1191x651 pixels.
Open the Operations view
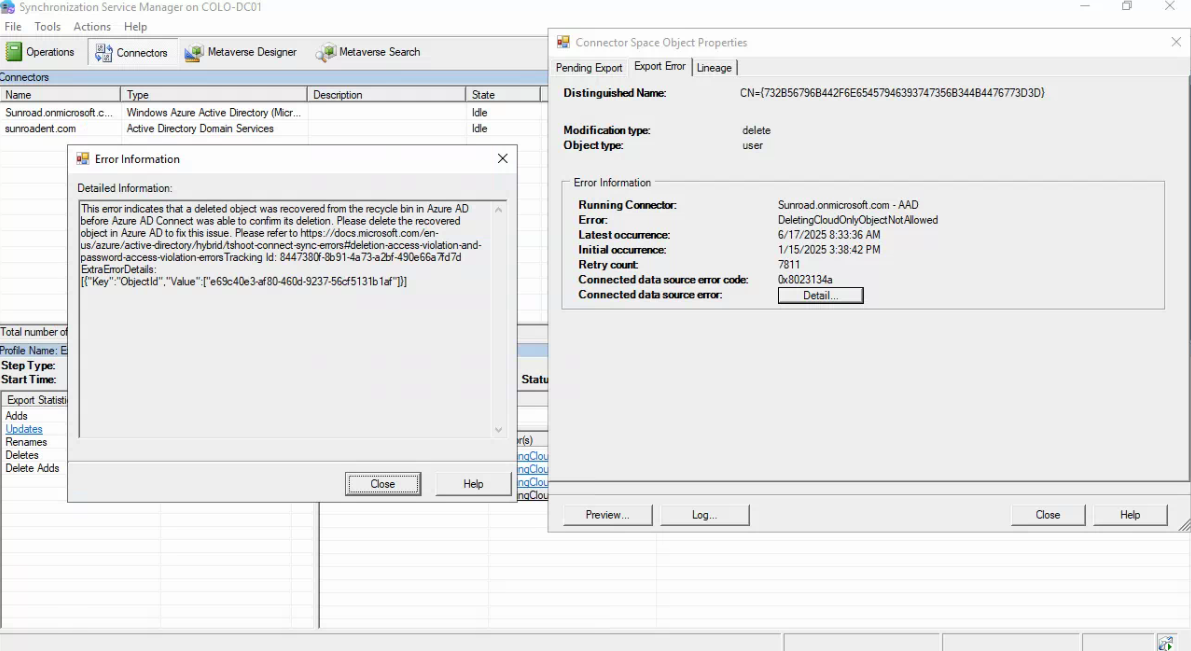tap(41, 52)
